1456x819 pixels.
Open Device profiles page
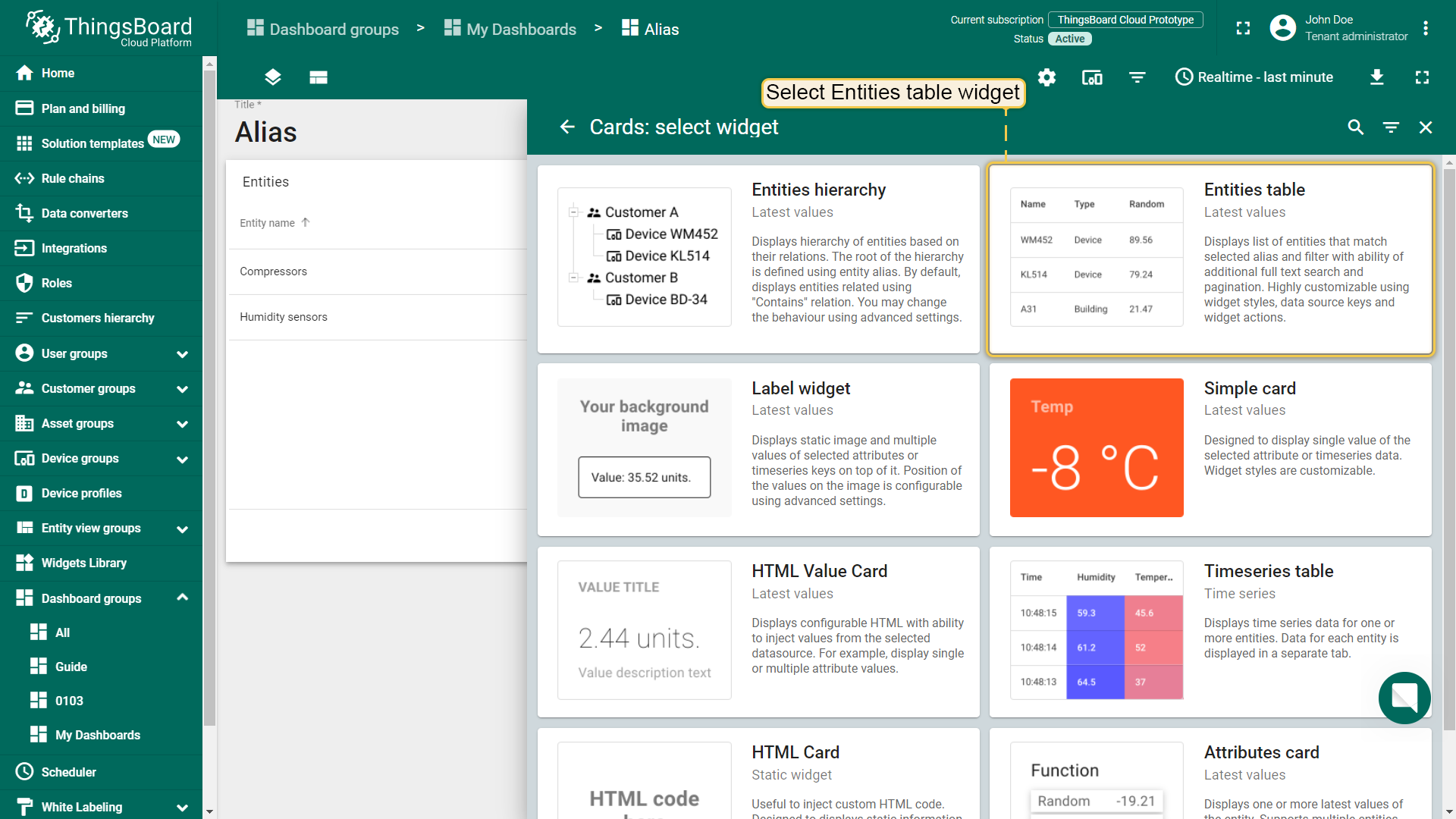(x=101, y=493)
